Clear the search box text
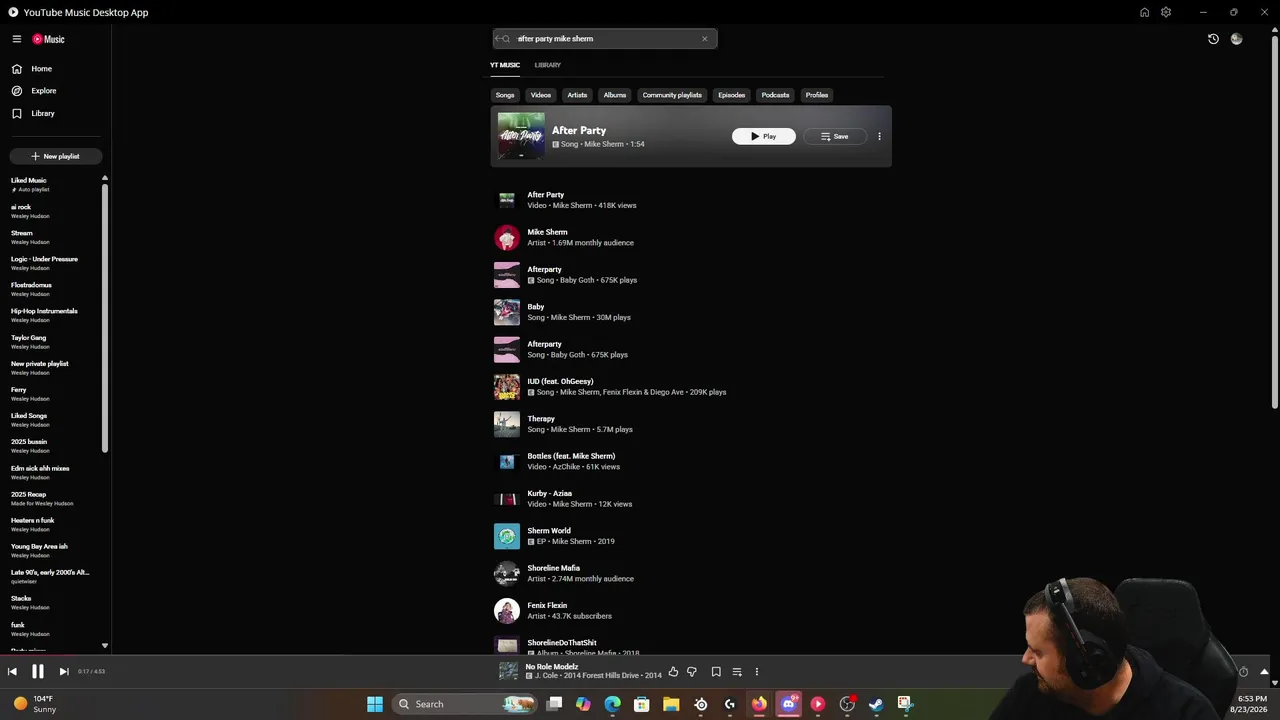This screenshot has width=1280, height=720. (704, 39)
